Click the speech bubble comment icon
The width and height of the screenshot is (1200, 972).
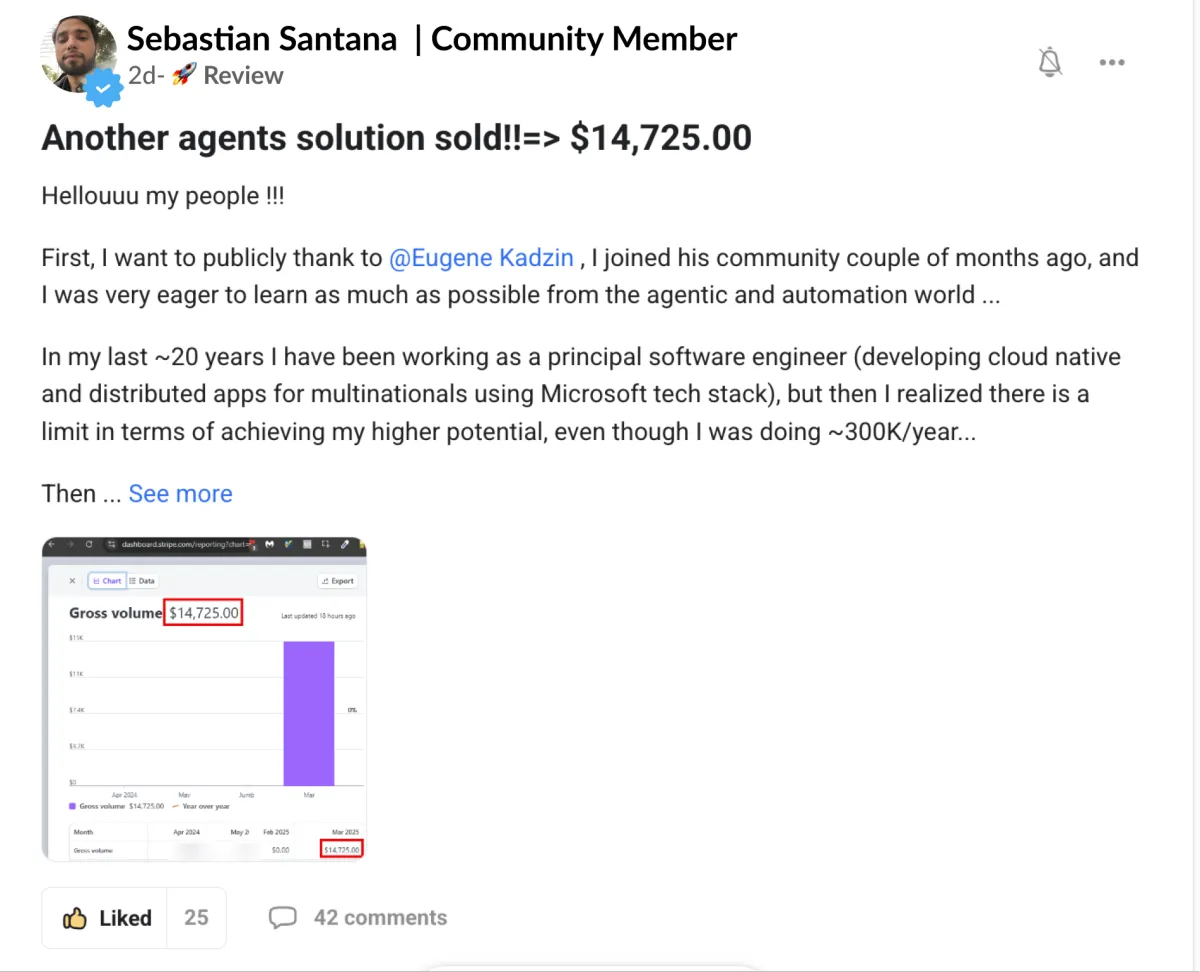283,918
